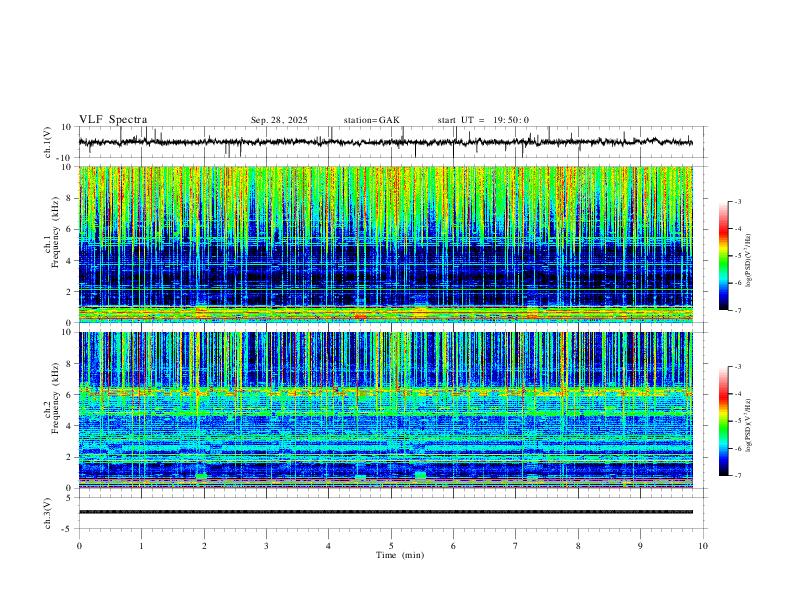Click the "3" tick on the time axis
Image resolution: width=792 pixels, height=612 pixels.
coord(266,546)
